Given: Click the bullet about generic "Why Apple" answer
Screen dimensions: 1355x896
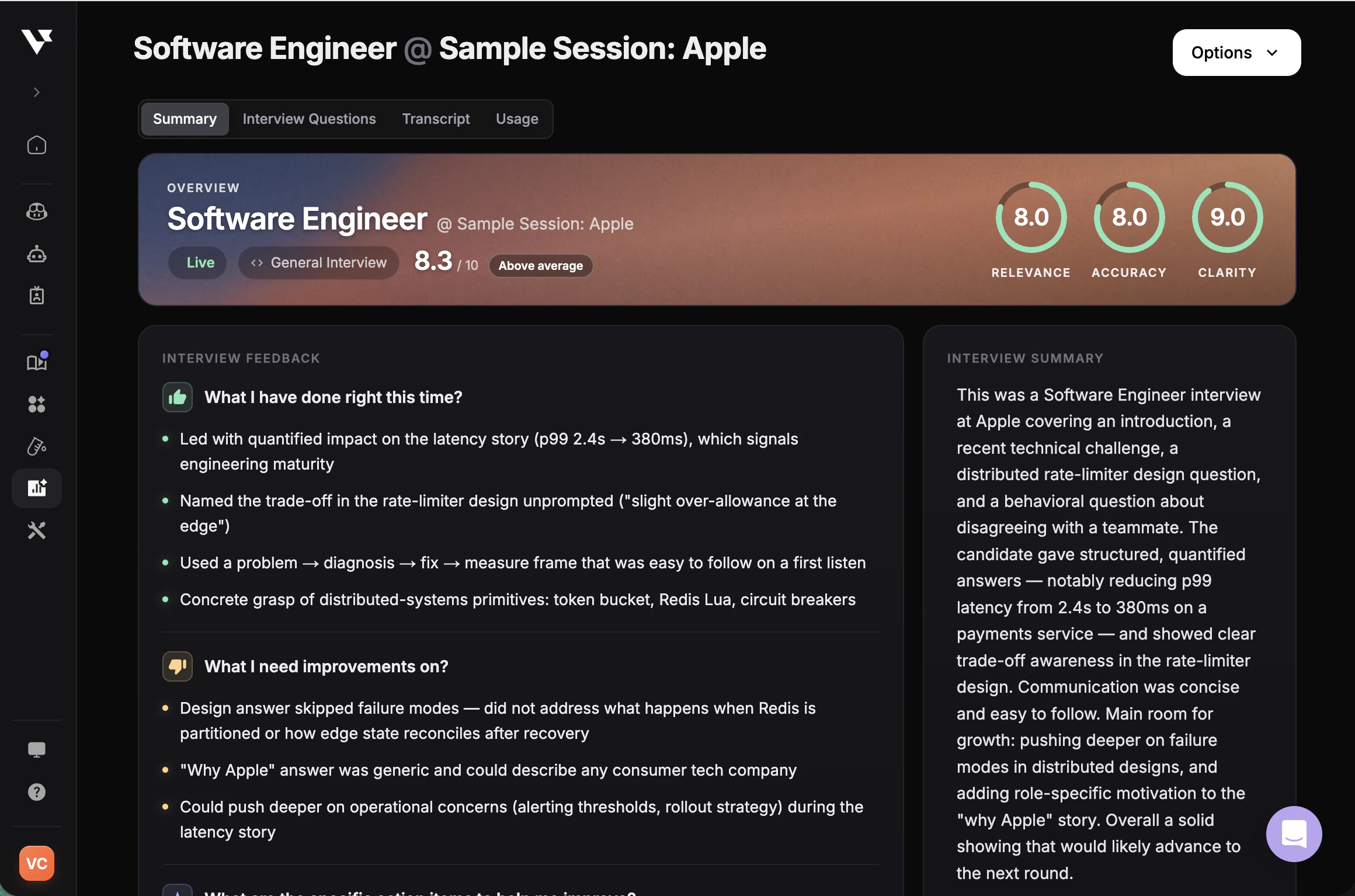Looking at the screenshot, I should (x=488, y=770).
